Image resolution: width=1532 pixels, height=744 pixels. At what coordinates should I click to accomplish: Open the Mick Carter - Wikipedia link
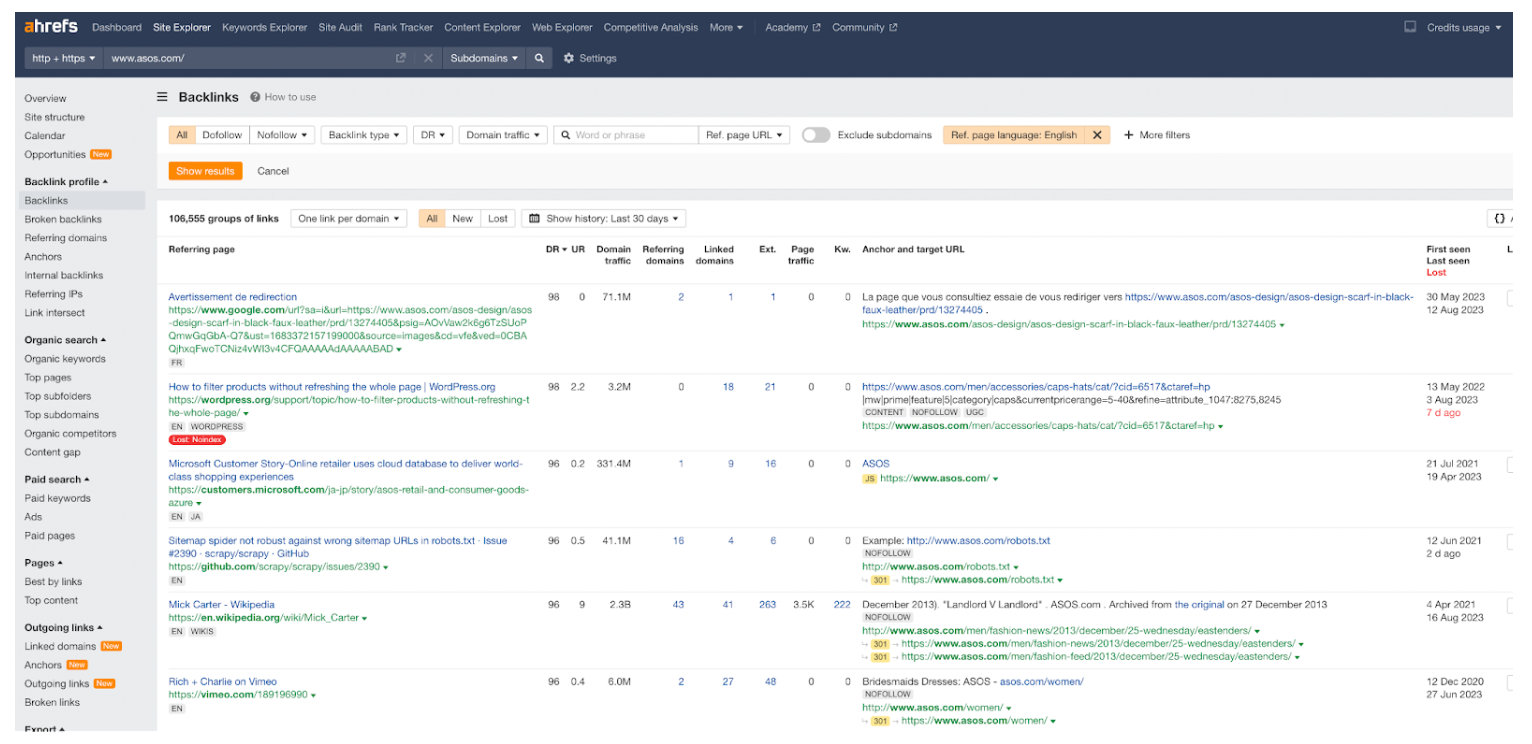(x=221, y=604)
